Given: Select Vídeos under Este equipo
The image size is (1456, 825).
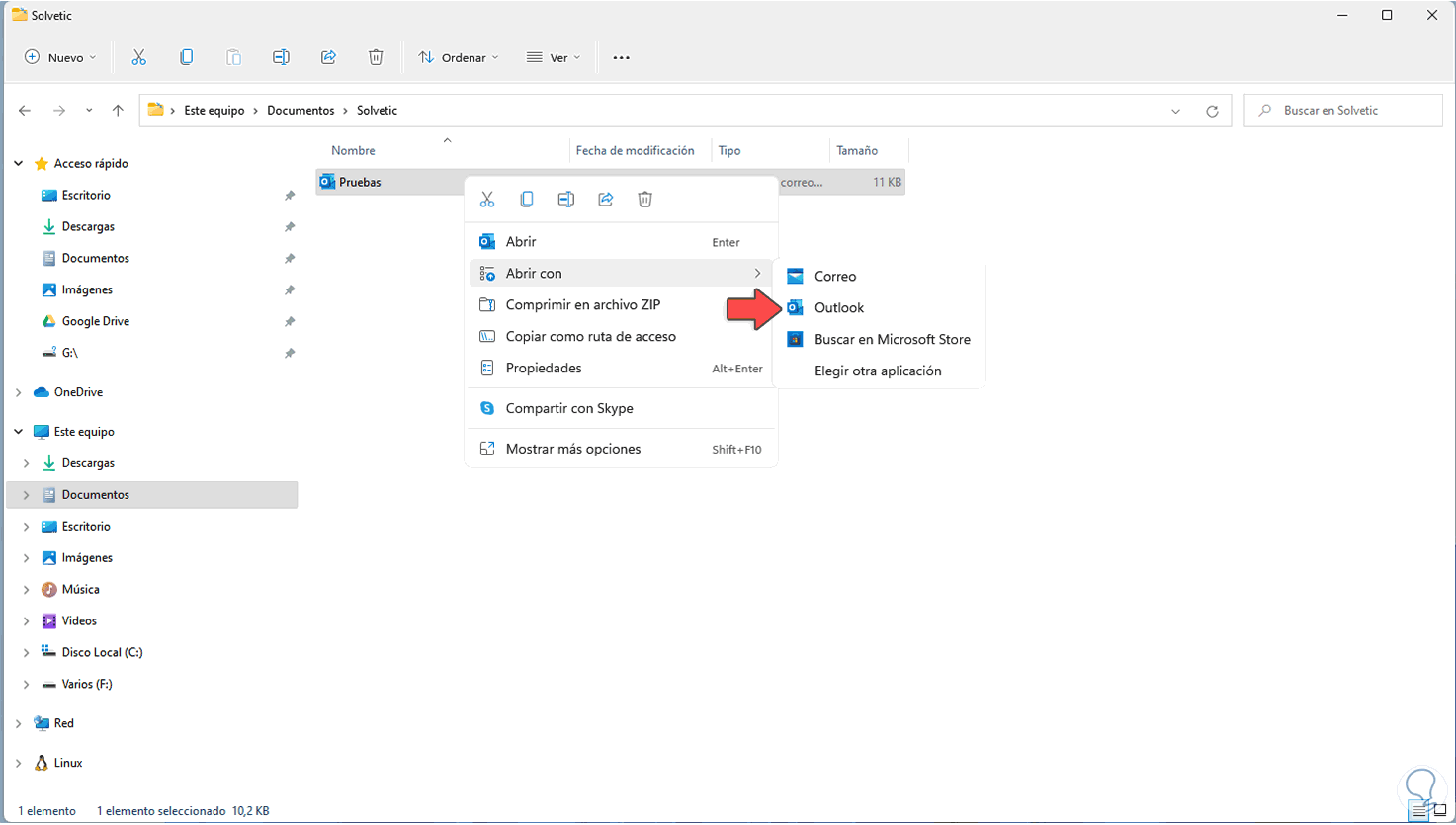Looking at the screenshot, I should coord(79,621).
